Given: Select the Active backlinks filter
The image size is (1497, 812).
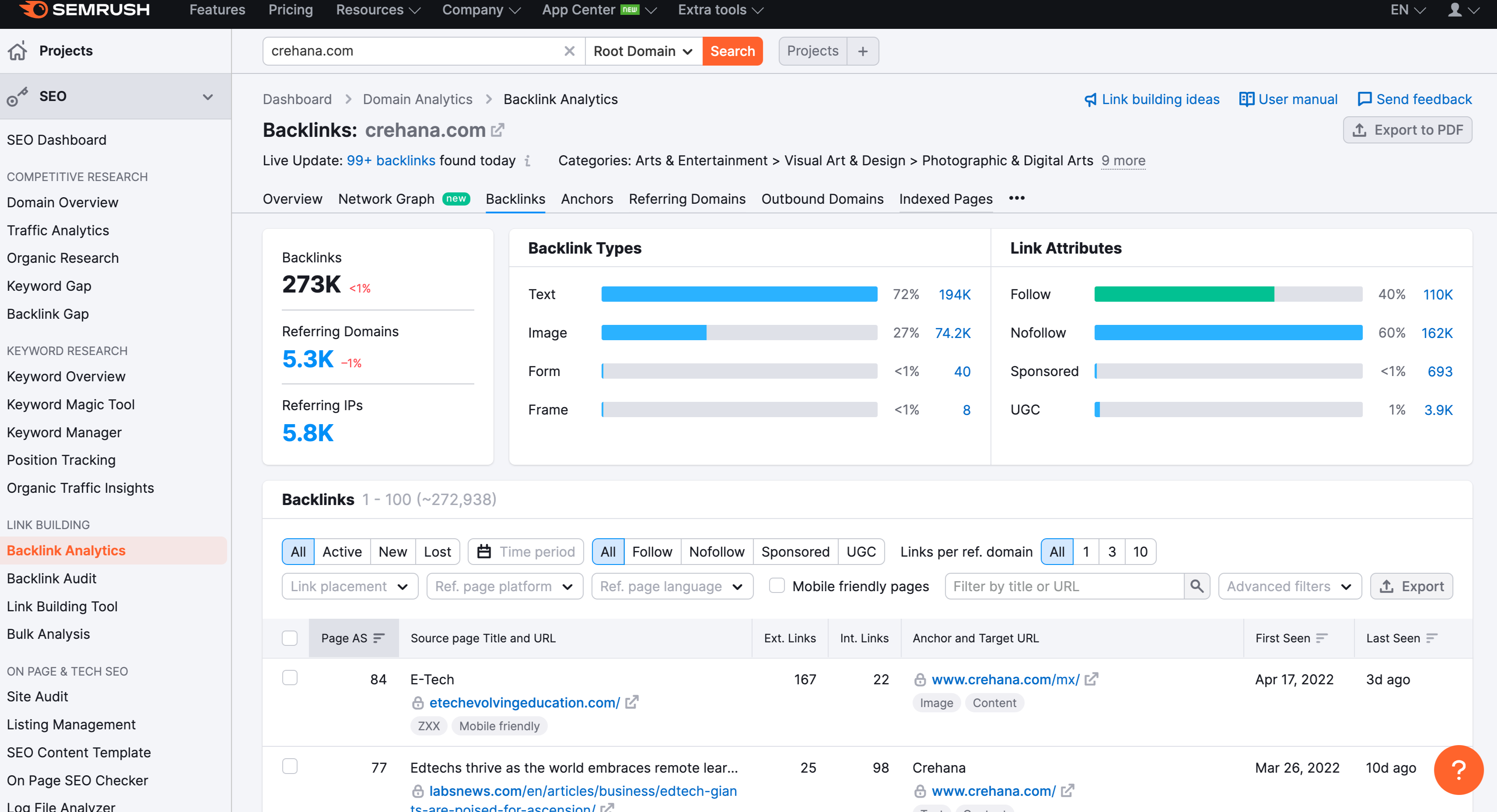Looking at the screenshot, I should click(x=342, y=552).
